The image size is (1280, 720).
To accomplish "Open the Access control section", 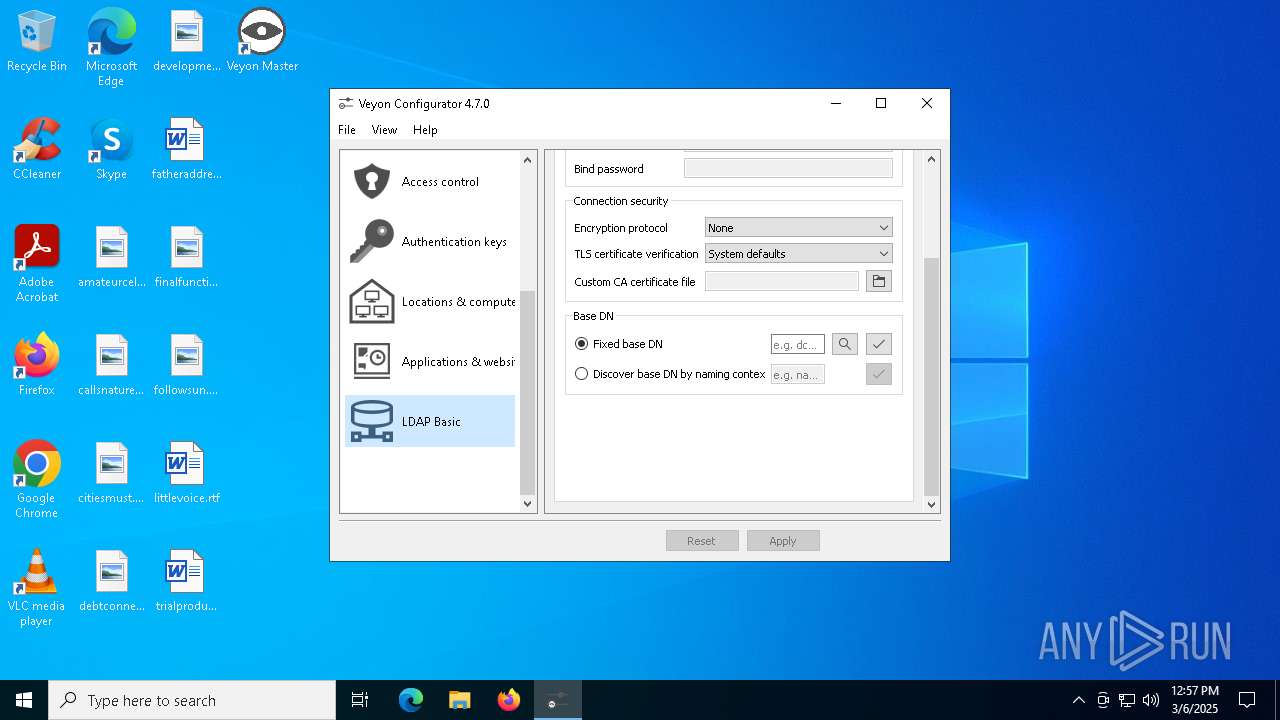I will [430, 182].
